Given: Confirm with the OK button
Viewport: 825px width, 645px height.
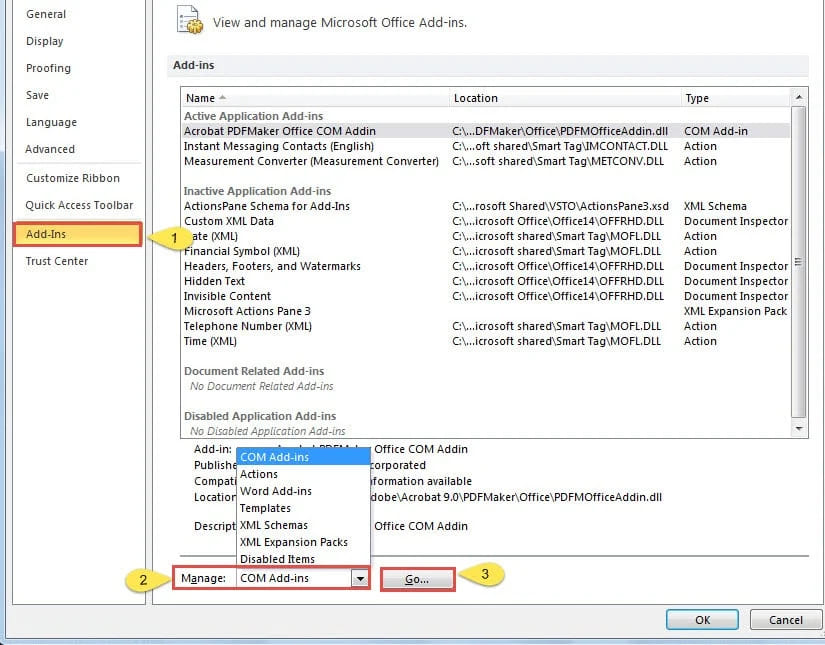Looking at the screenshot, I should (702, 620).
